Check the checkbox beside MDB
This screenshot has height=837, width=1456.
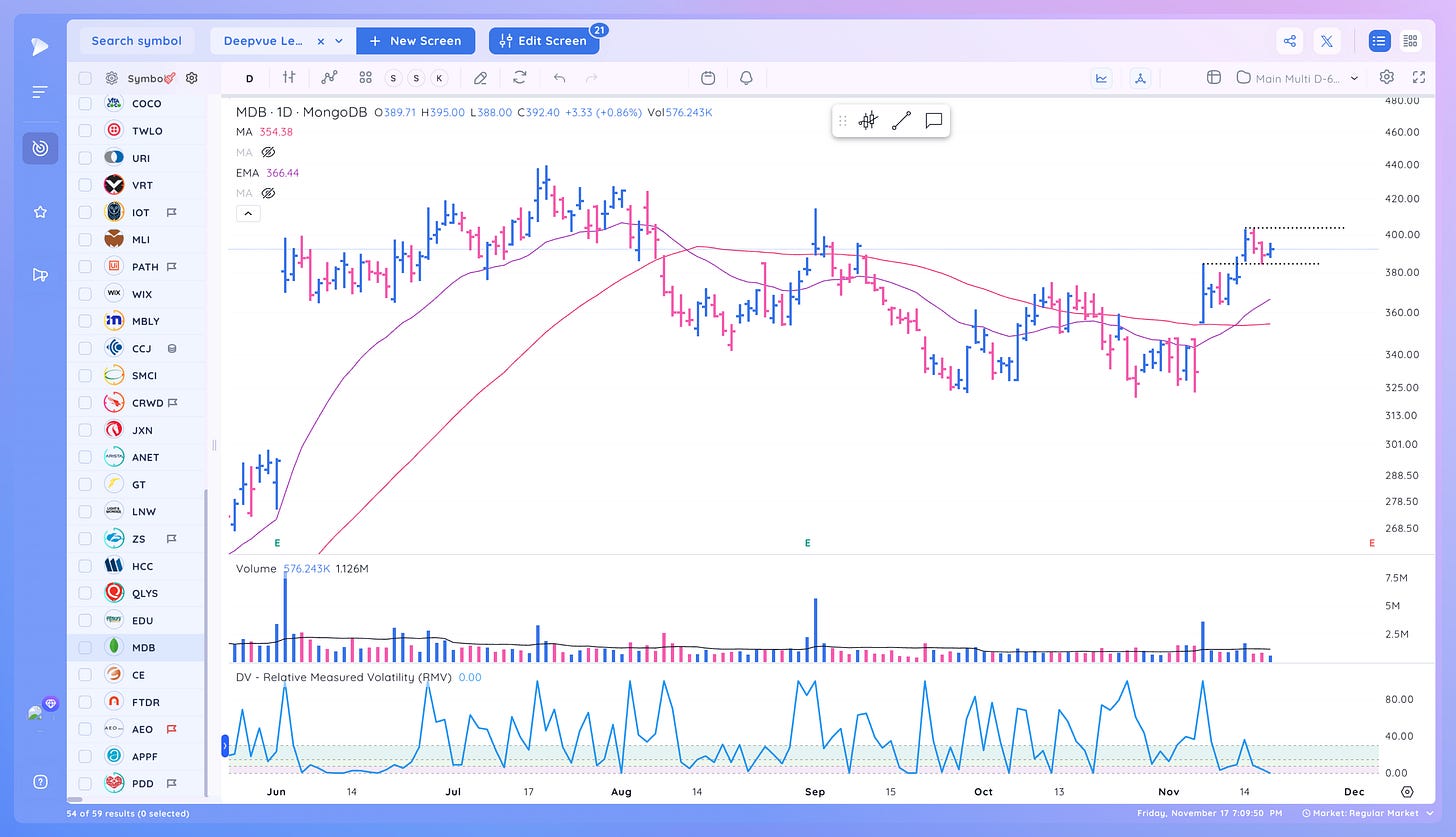click(85, 648)
